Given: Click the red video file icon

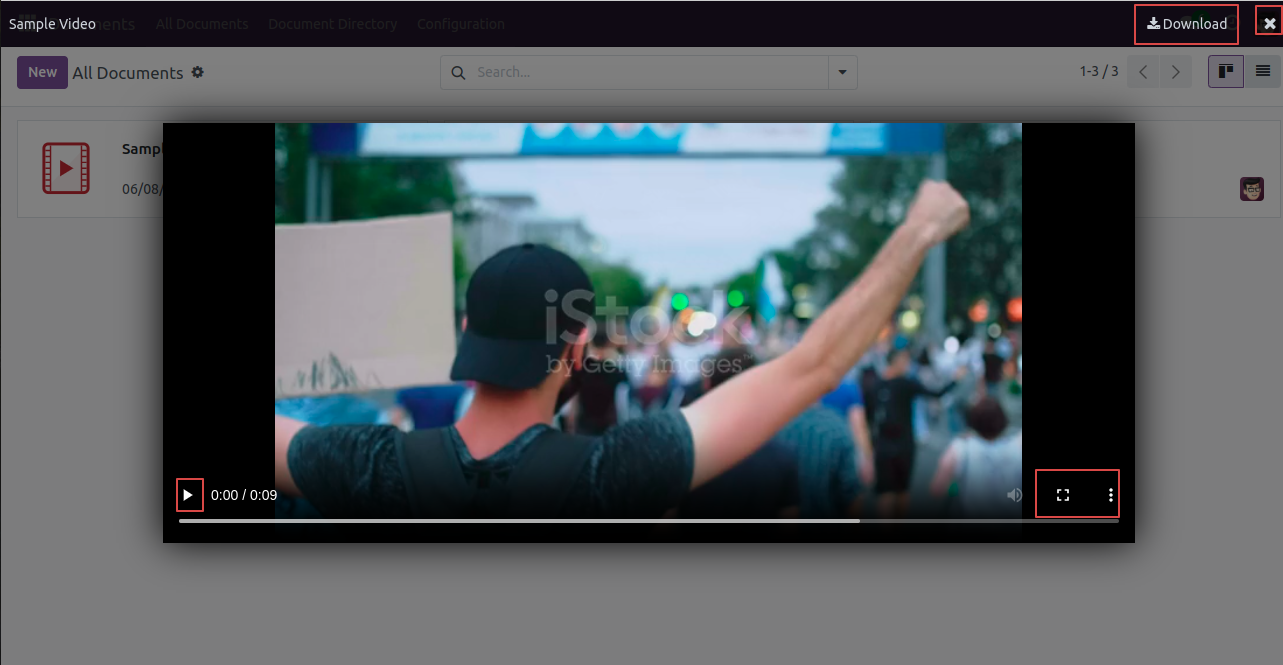Looking at the screenshot, I should tap(66, 168).
